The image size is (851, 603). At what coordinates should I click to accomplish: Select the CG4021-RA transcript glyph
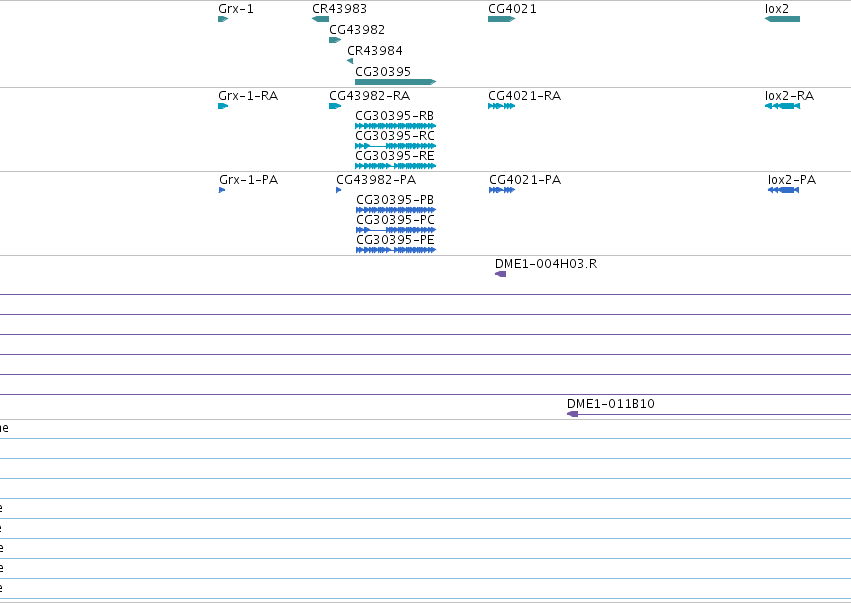click(501, 106)
